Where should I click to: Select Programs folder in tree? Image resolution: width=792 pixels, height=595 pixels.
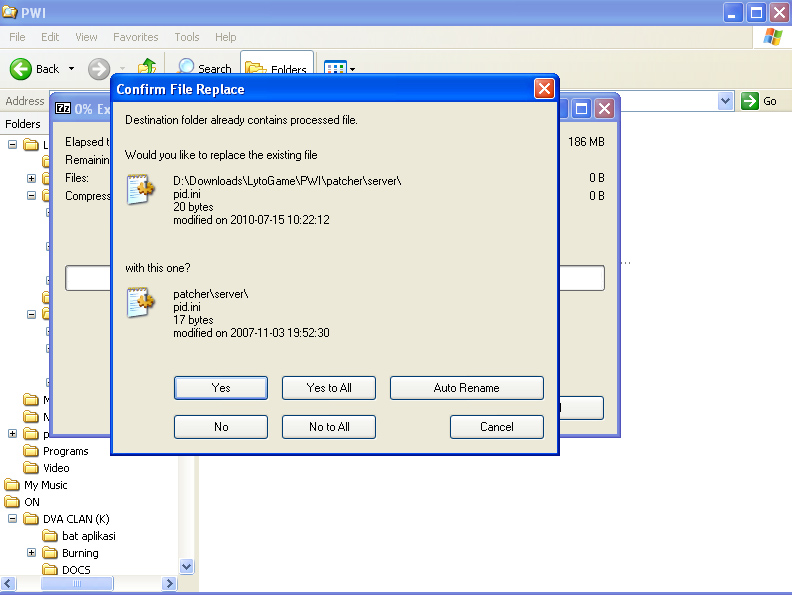tap(66, 451)
